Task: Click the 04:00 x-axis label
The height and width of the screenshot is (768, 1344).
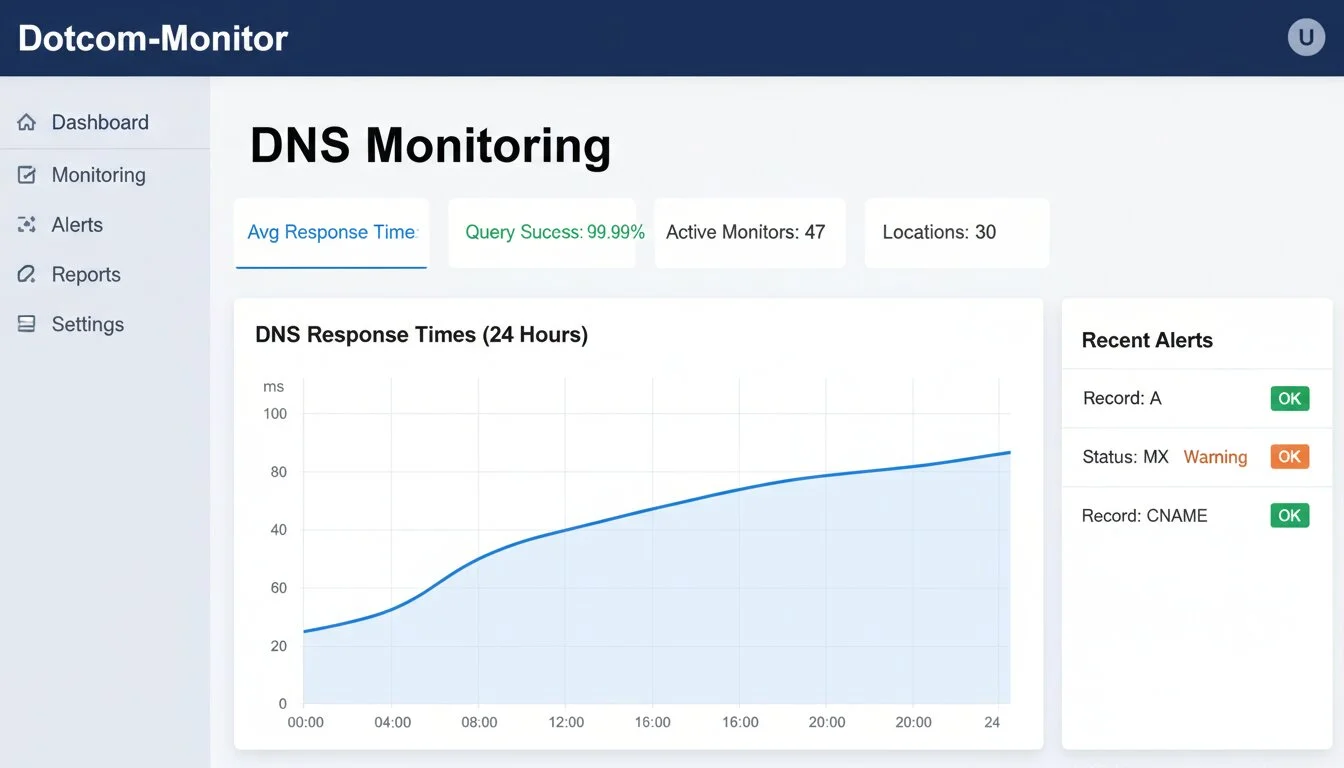Action: tap(392, 722)
